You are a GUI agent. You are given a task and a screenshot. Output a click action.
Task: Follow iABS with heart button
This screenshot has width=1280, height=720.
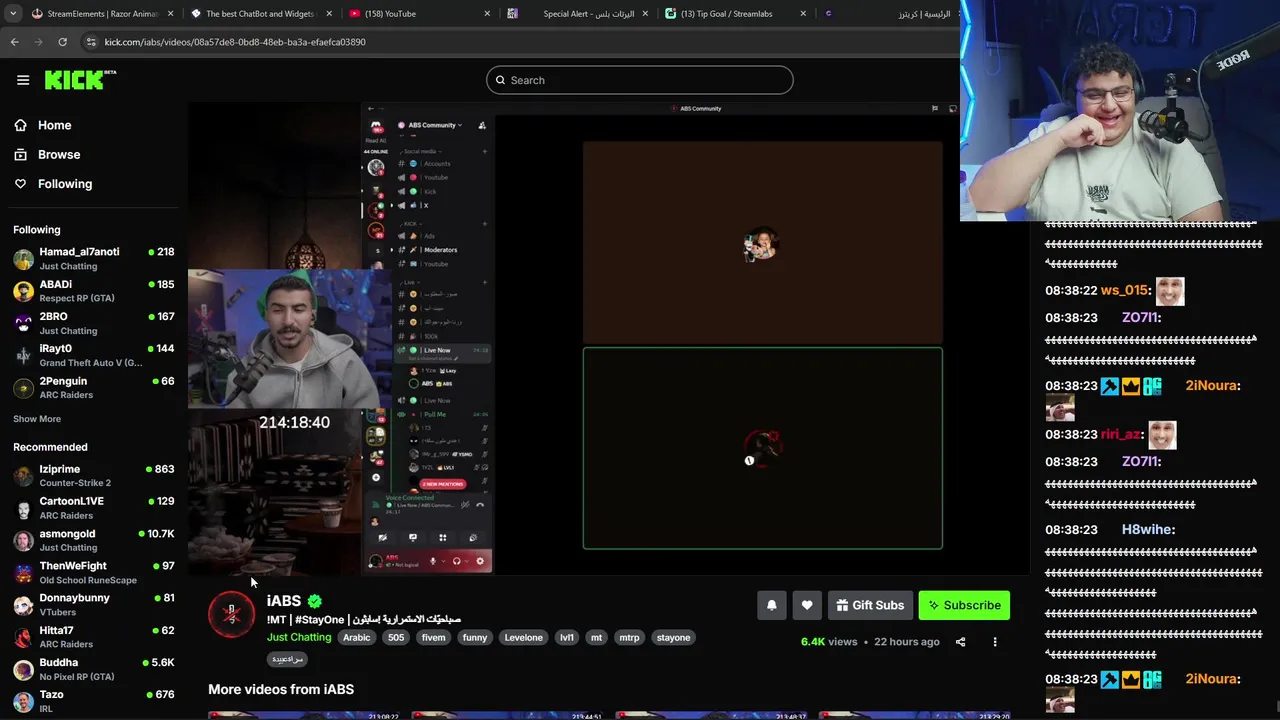[807, 605]
